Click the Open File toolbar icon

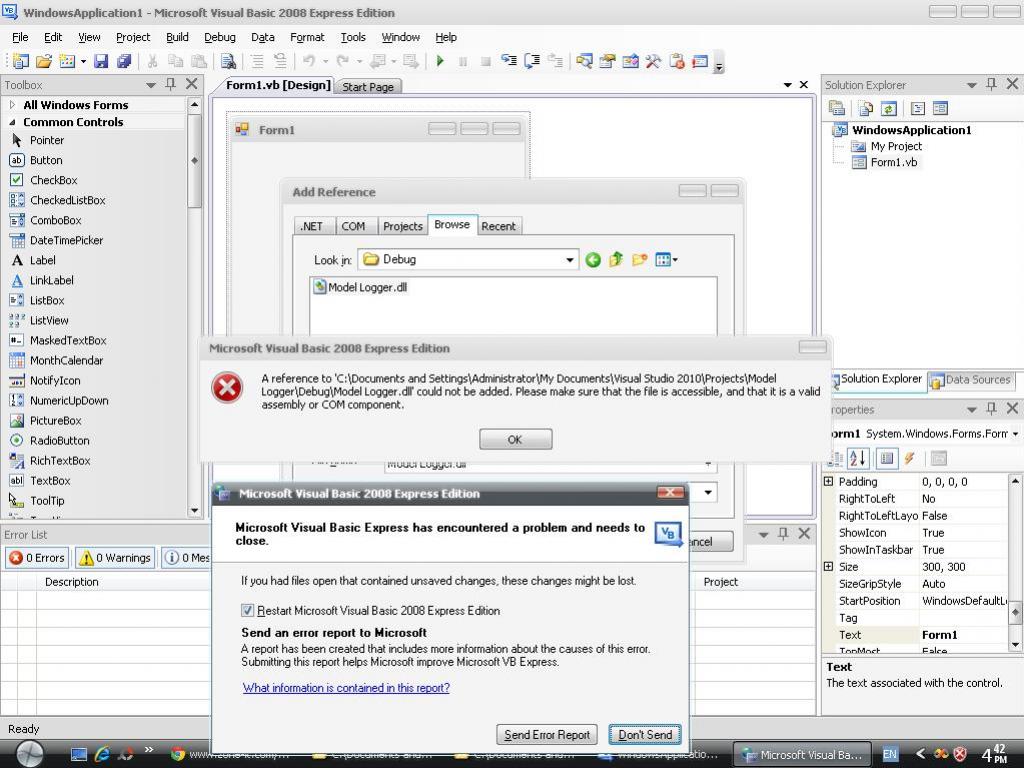click(x=44, y=61)
